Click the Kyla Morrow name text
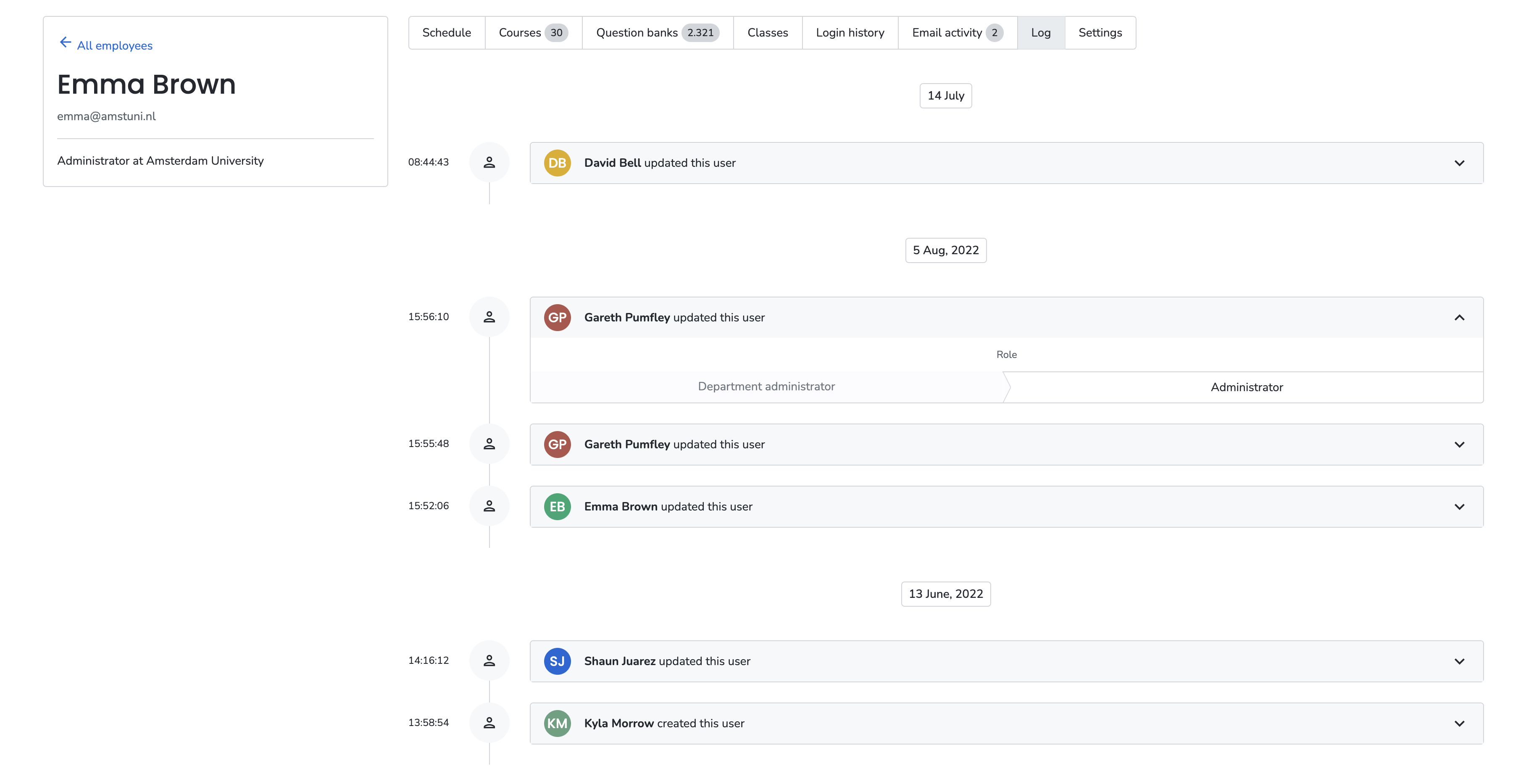 (x=619, y=723)
